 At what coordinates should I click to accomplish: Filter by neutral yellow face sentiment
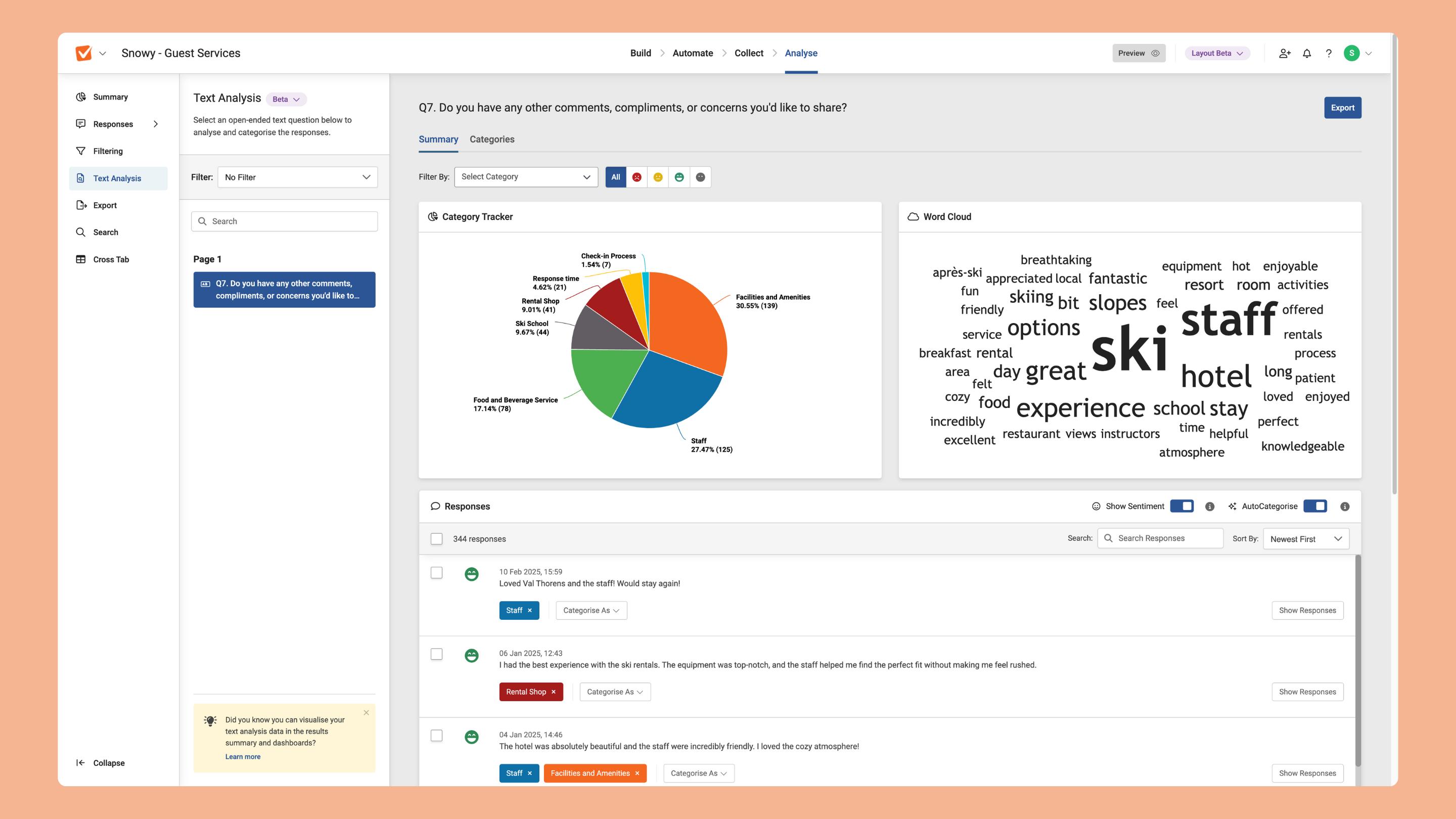click(658, 177)
